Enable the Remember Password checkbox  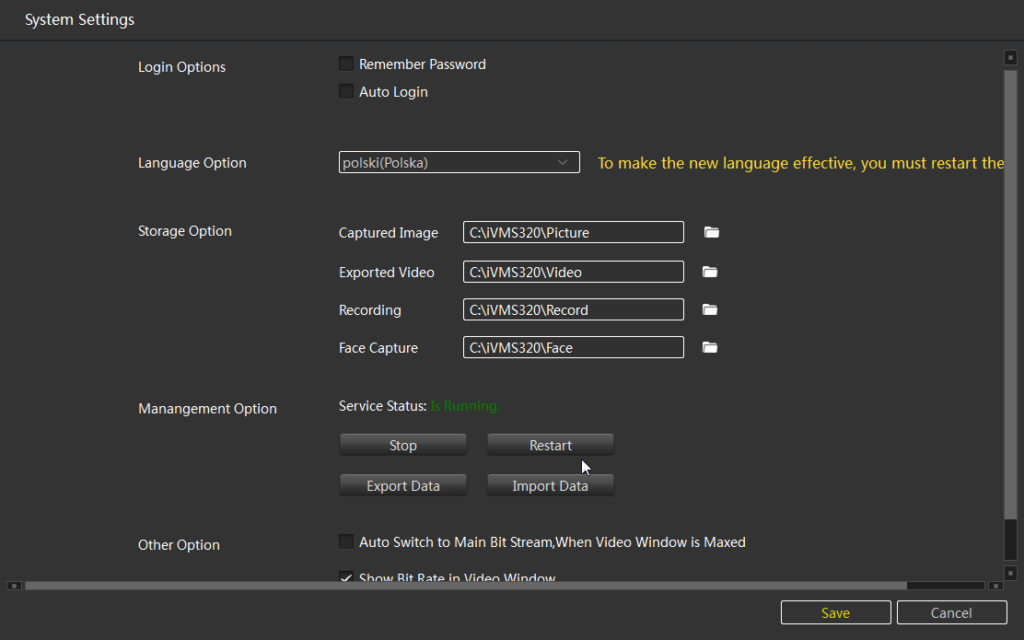(346, 64)
